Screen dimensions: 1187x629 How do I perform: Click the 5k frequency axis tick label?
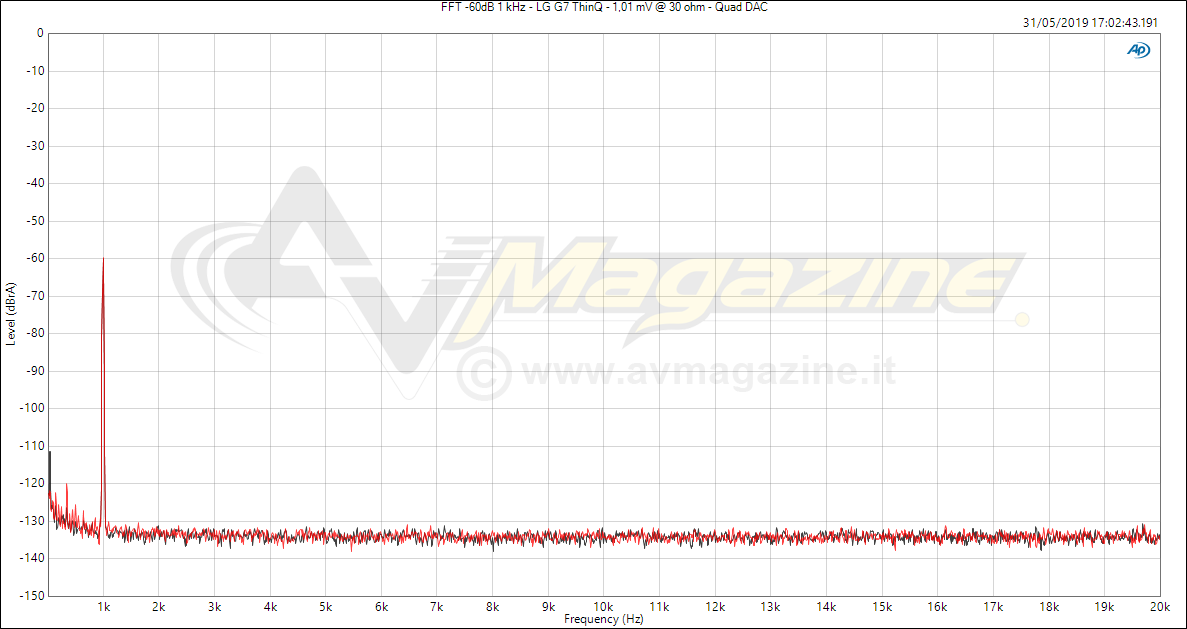pyautogui.click(x=326, y=607)
